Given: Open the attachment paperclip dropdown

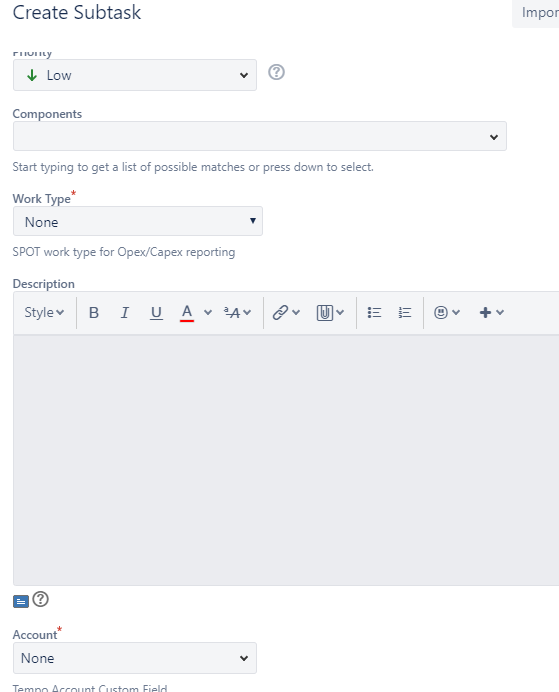Looking at the screenshot, I should pos(330,312).
